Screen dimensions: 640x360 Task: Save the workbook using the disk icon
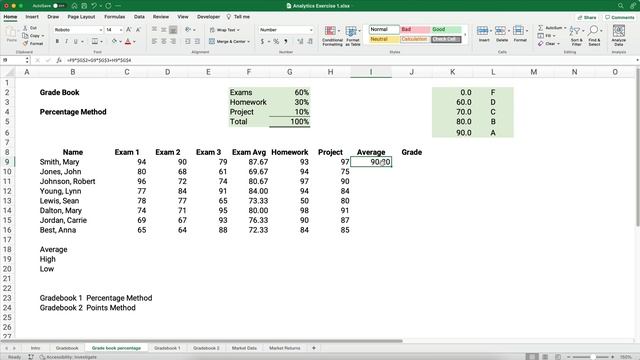tap(84, 6)
